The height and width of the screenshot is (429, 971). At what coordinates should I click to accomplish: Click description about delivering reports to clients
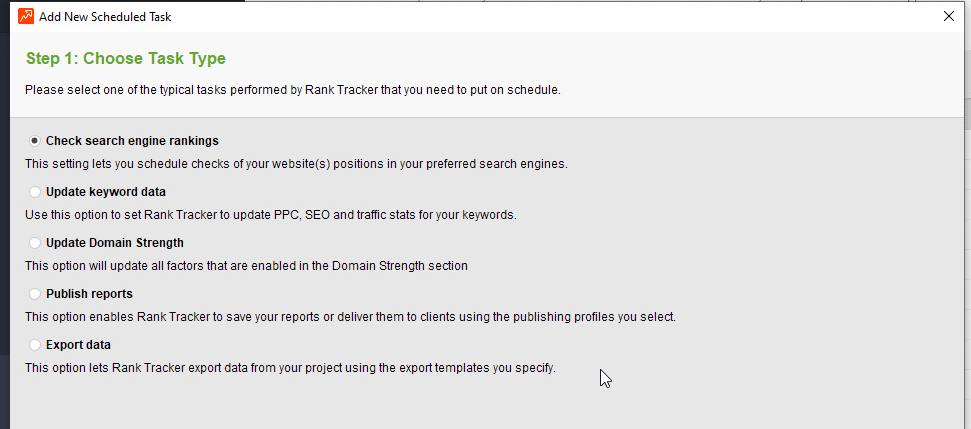(350, 317)
